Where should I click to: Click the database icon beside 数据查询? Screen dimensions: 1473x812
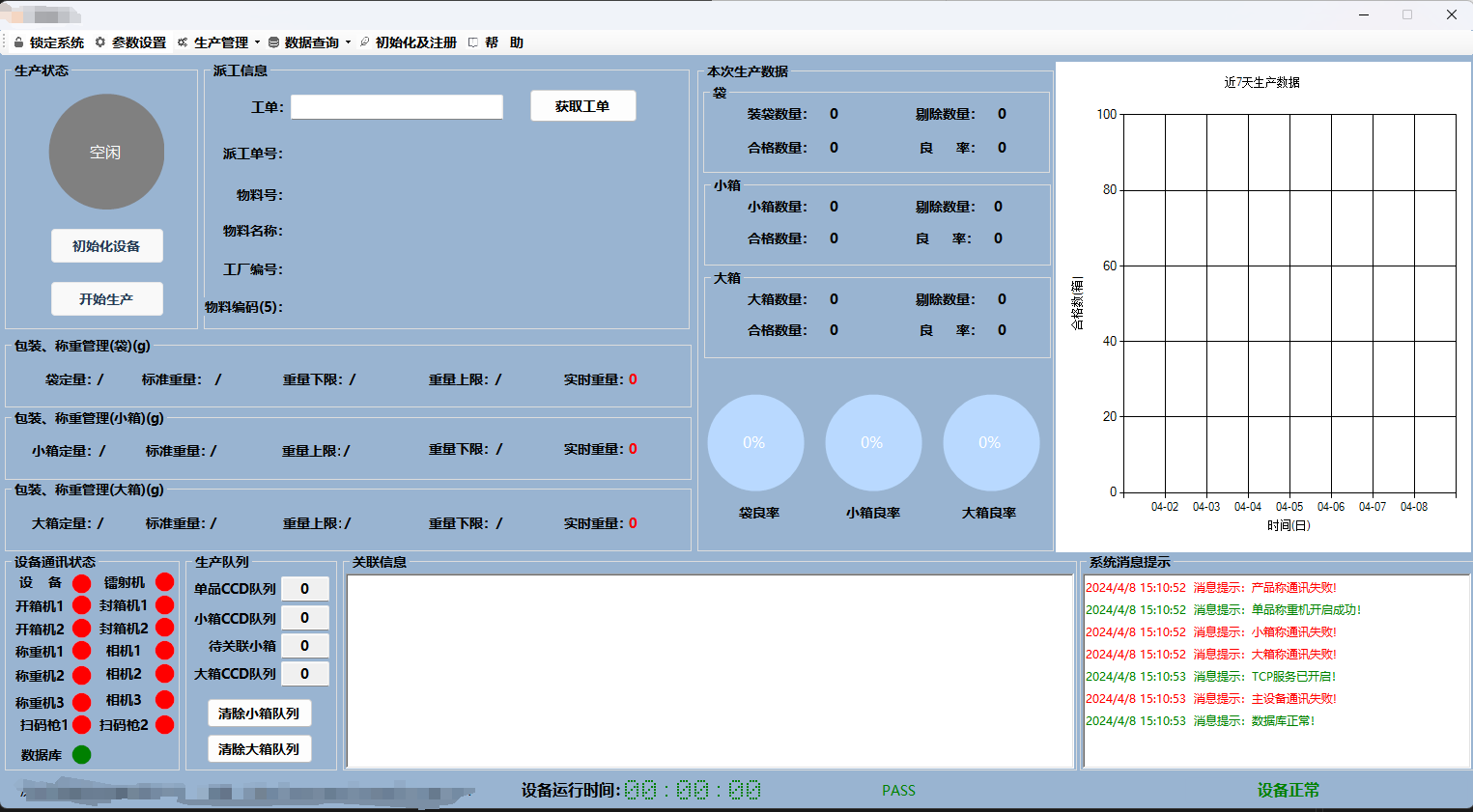coord(273,42)
